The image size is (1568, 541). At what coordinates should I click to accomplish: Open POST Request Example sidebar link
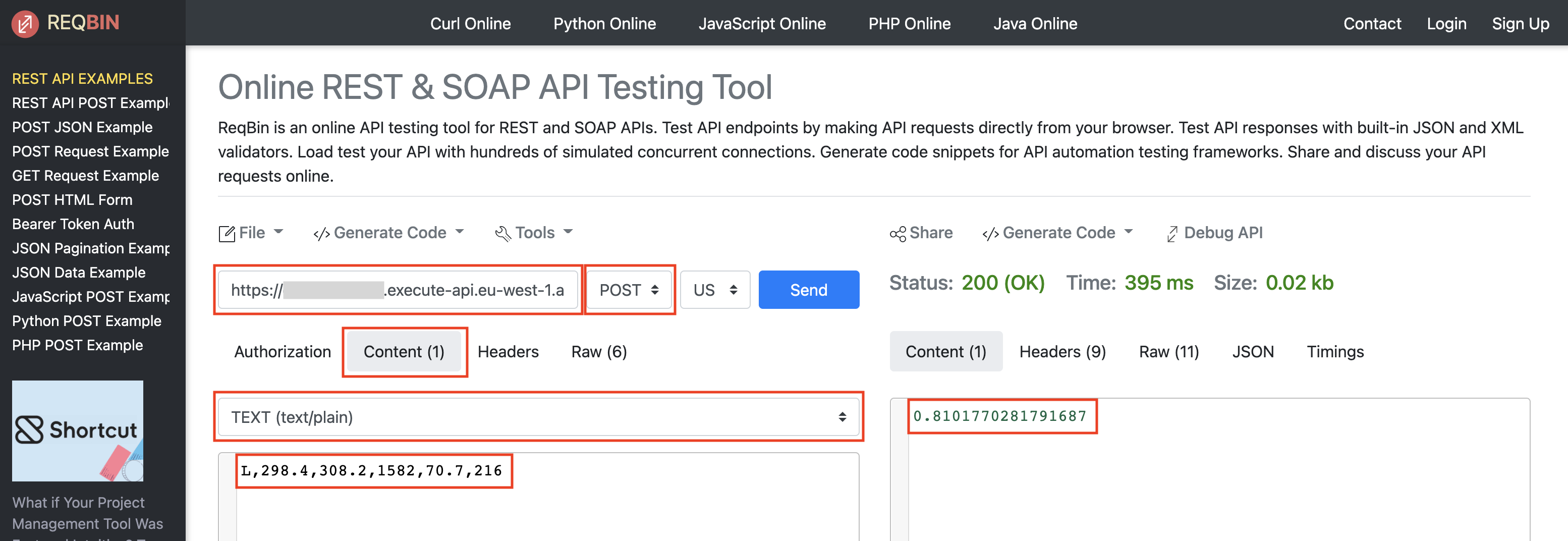point(90,151)
